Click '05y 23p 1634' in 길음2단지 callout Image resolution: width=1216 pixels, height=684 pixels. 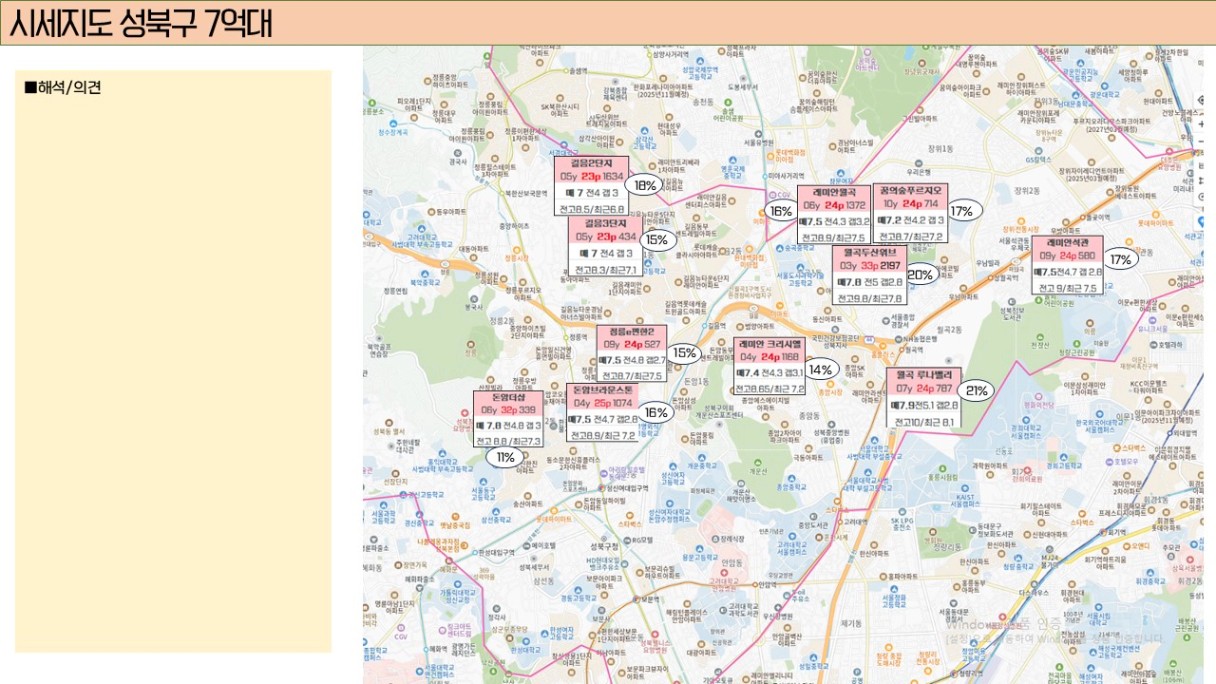click(591, 177)
